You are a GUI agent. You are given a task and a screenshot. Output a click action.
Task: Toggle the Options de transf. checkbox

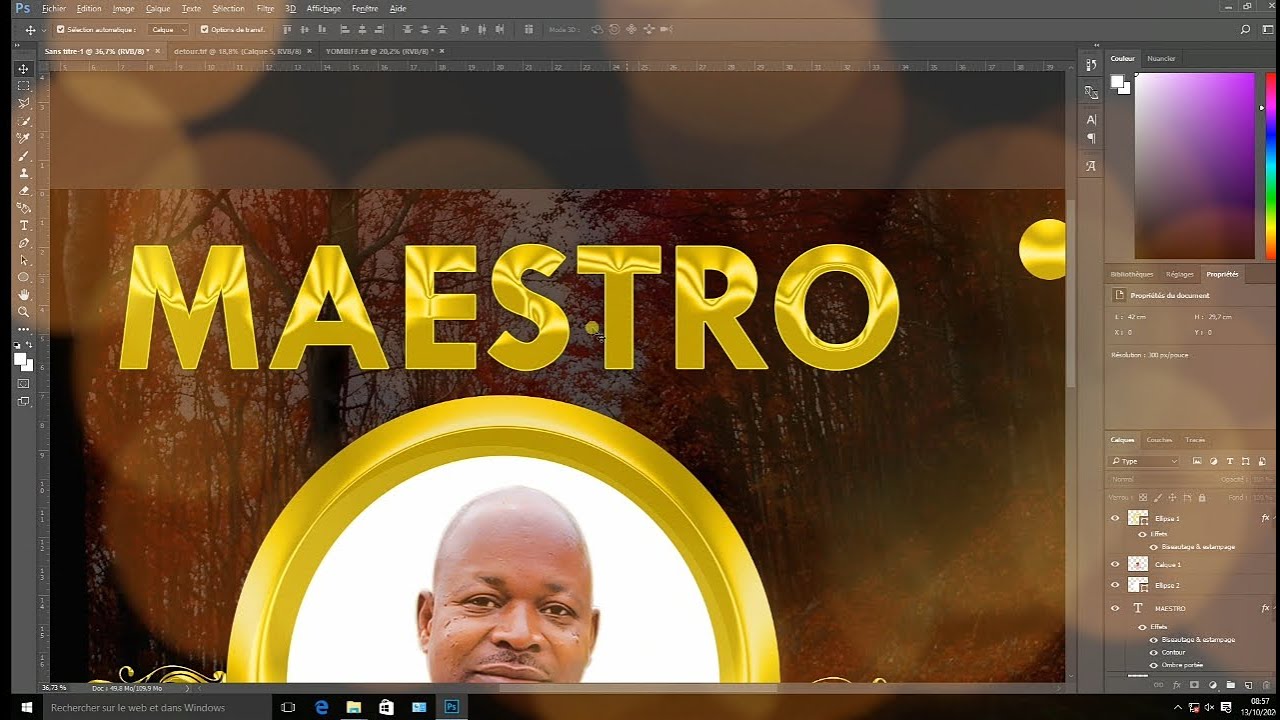pos(205,30)
